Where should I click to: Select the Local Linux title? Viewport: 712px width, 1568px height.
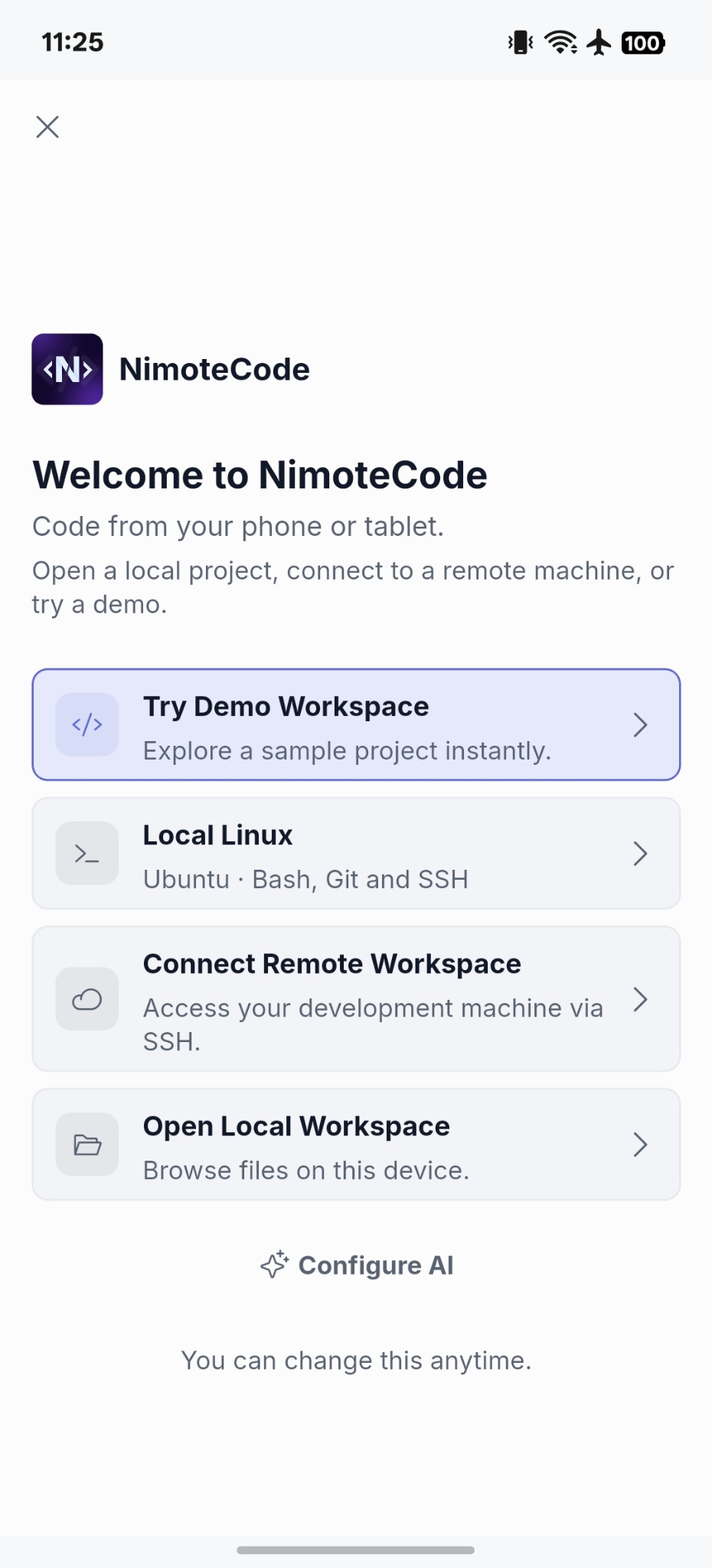click(x=218, y=835)
